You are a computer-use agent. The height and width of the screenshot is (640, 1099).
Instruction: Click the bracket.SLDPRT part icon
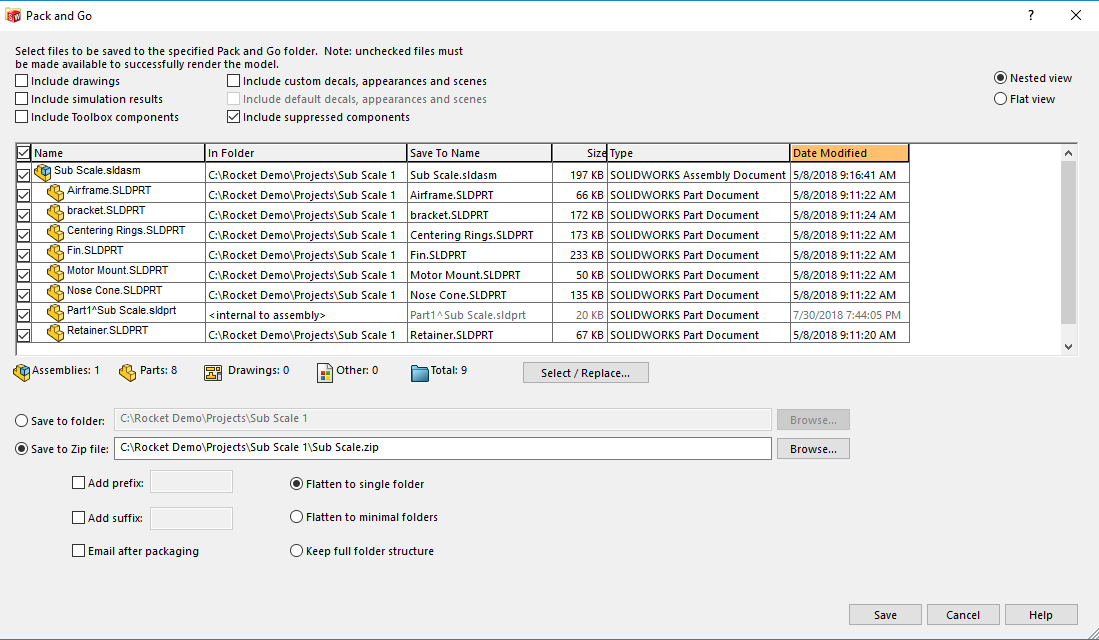pyautogui.click(x=55, y=212)
